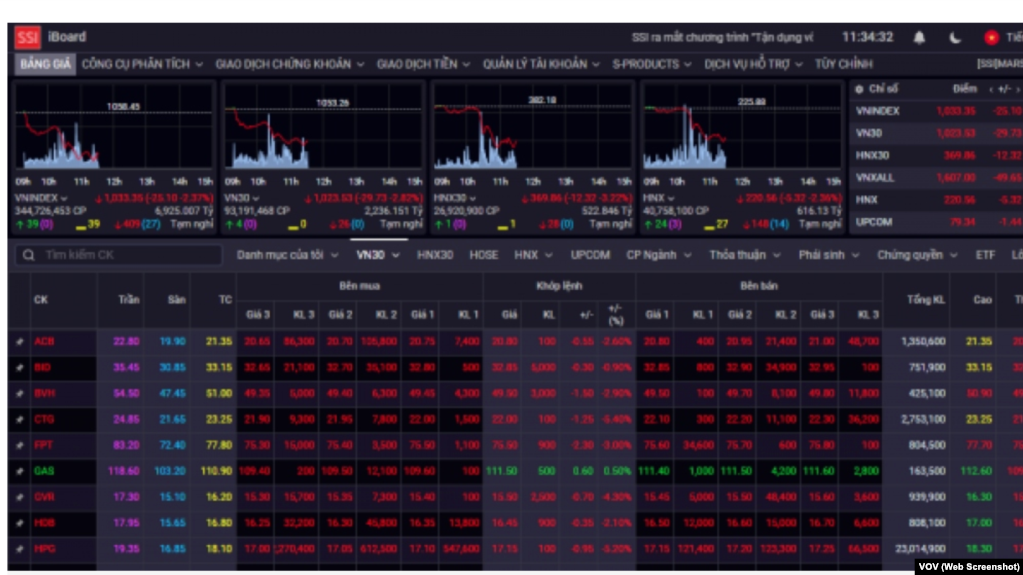Toggle the +/- display arrows in Chỉ số
Screen dimensions: 1023x575
1005,89
